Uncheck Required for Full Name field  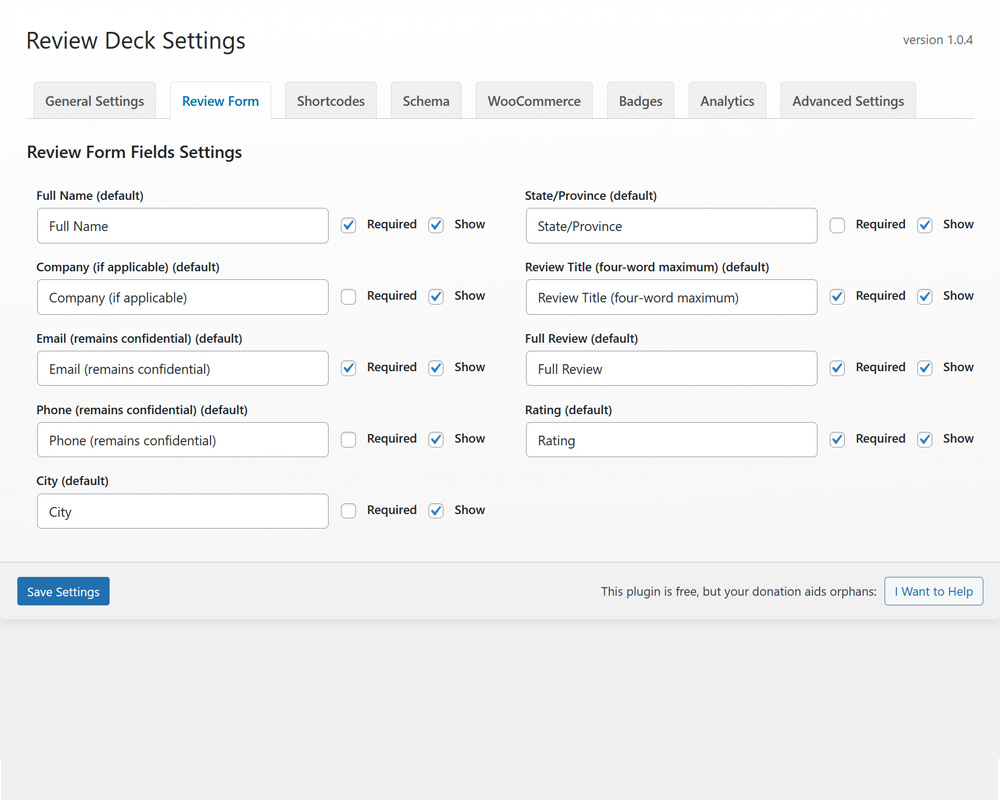pos(348,225)
